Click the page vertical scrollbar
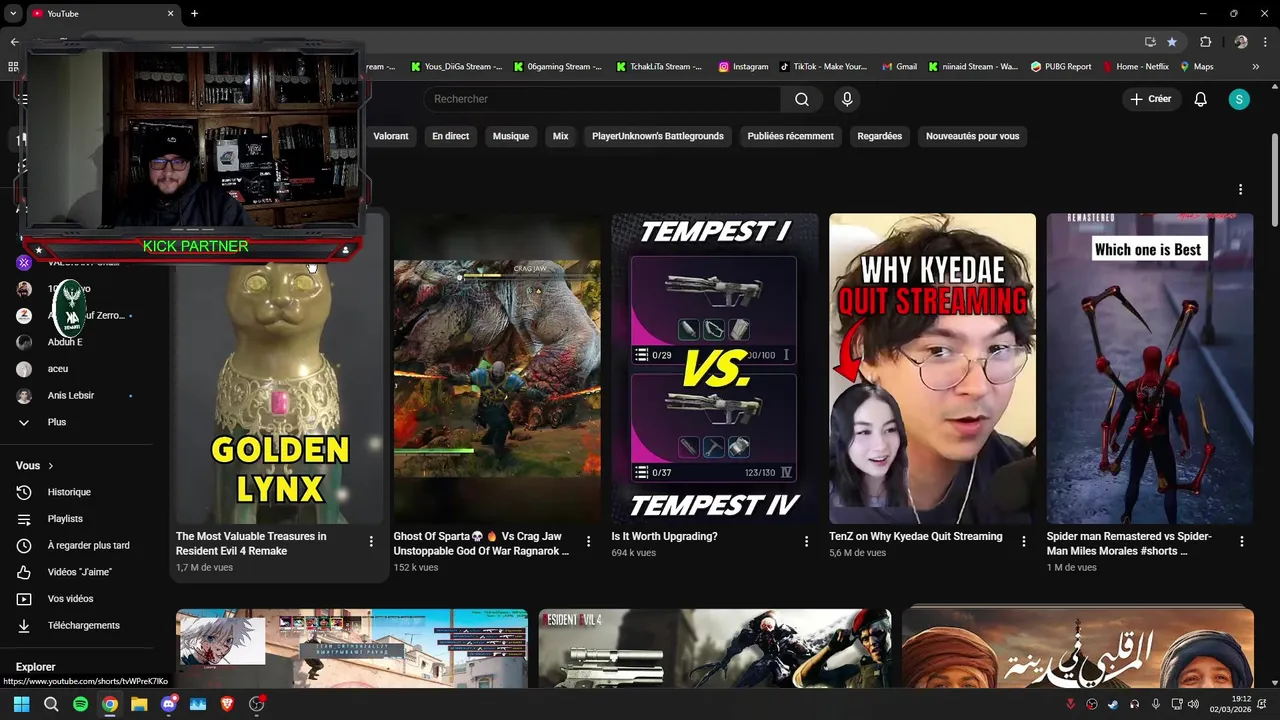1280x720 pixels. click(1274, 180)
